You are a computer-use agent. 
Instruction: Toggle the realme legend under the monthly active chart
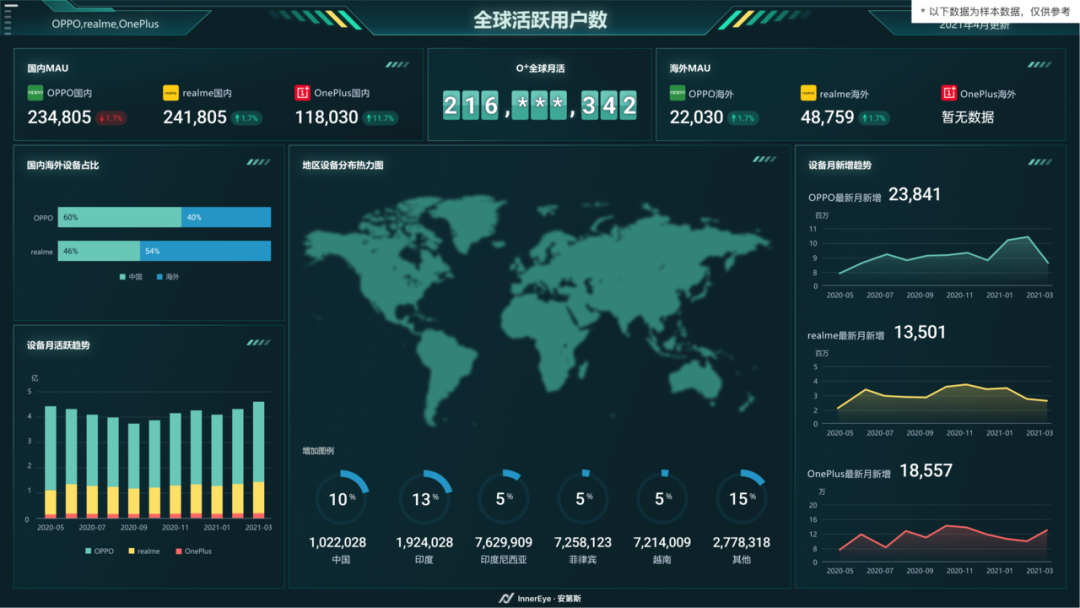[x=144, y=551]
